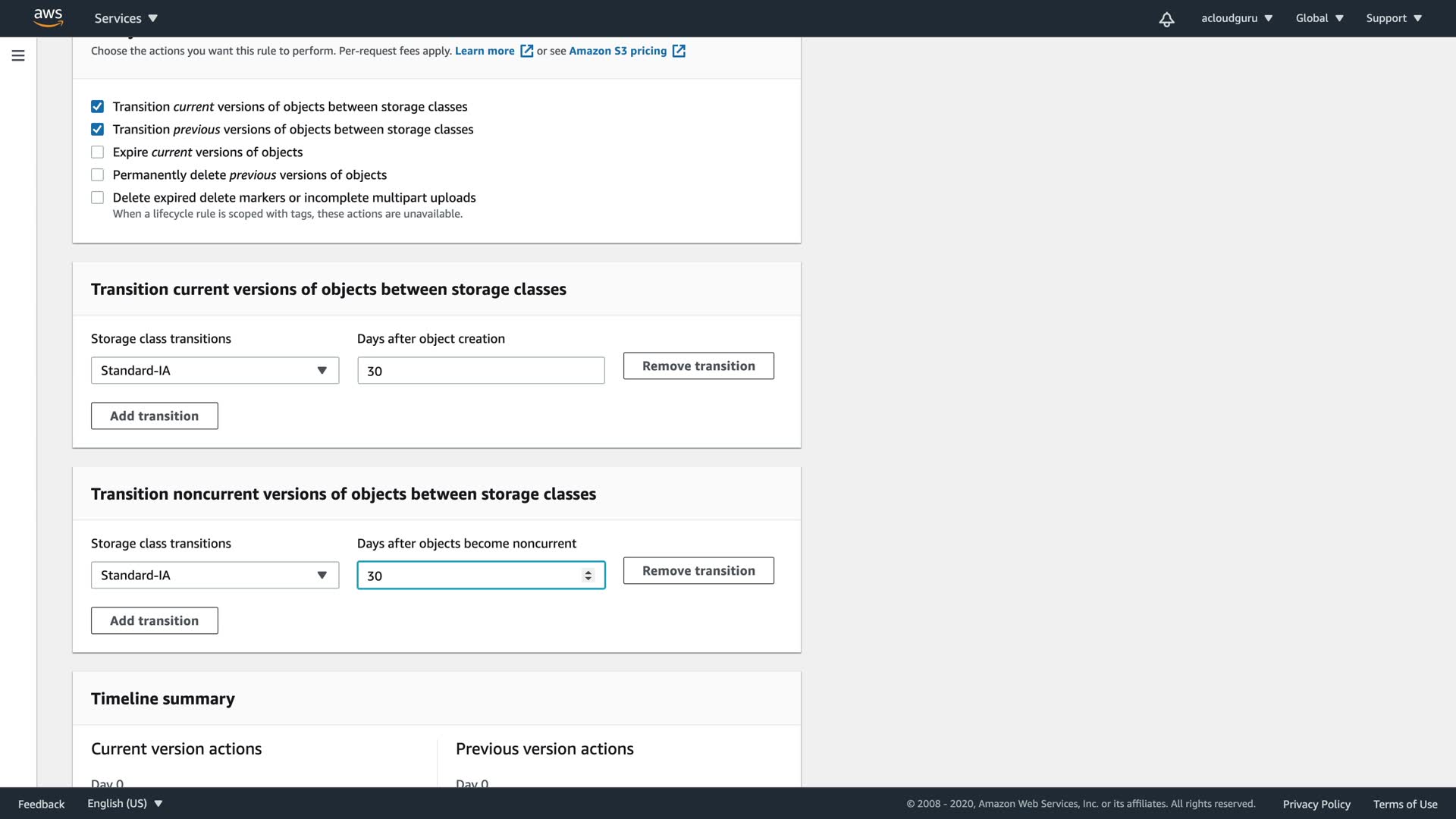1456x819 pixels.
Task: Enable Delete expired delete markers checkbox
Action: pyautogui.click(x=97, y=198)
